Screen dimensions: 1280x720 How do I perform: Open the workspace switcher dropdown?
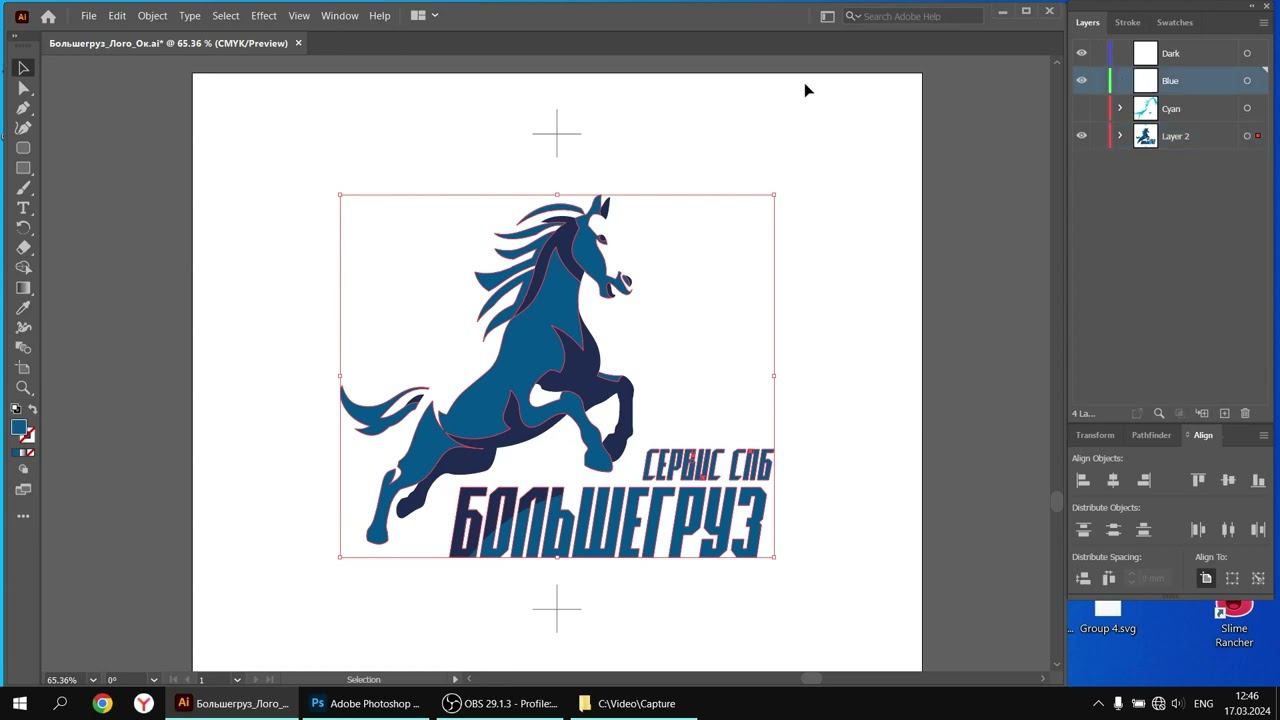827,16
